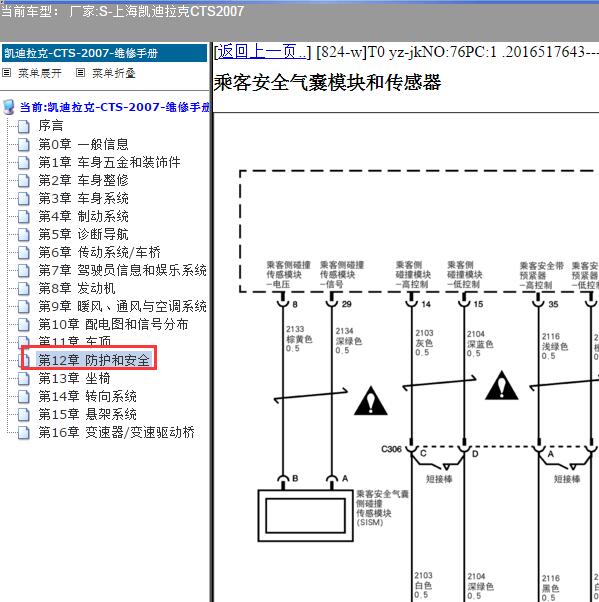
Task: Click the 返回上一页 link
Action: [263, 52]
